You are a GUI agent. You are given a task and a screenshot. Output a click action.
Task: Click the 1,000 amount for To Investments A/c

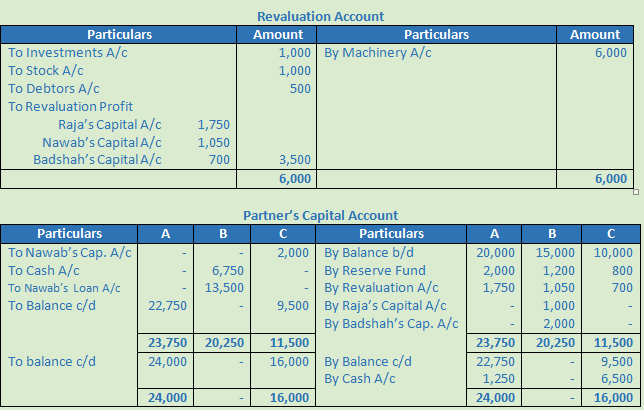pyautogui.click(x=295, y=53)
